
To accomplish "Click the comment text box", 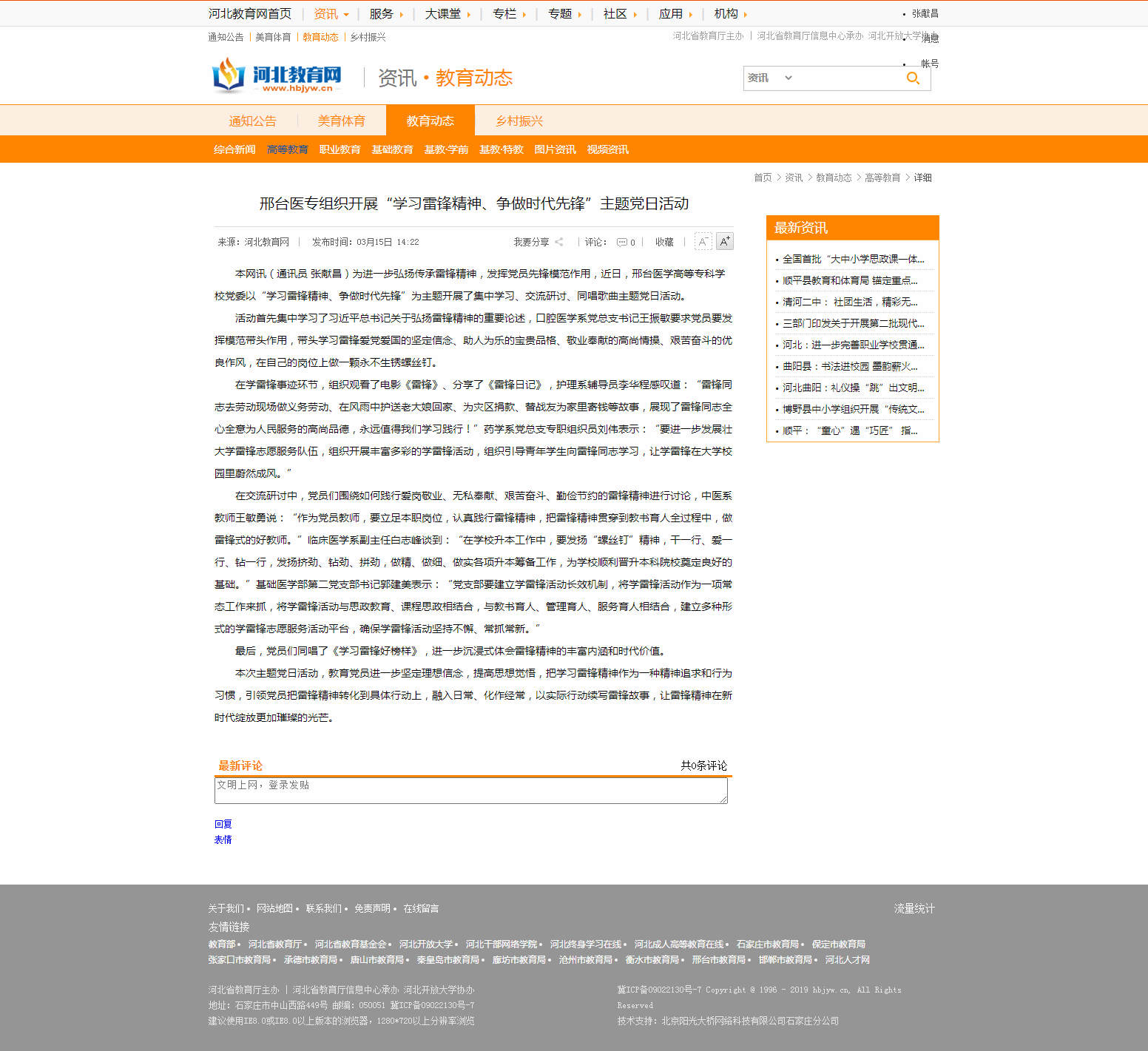I will [470, 790].
